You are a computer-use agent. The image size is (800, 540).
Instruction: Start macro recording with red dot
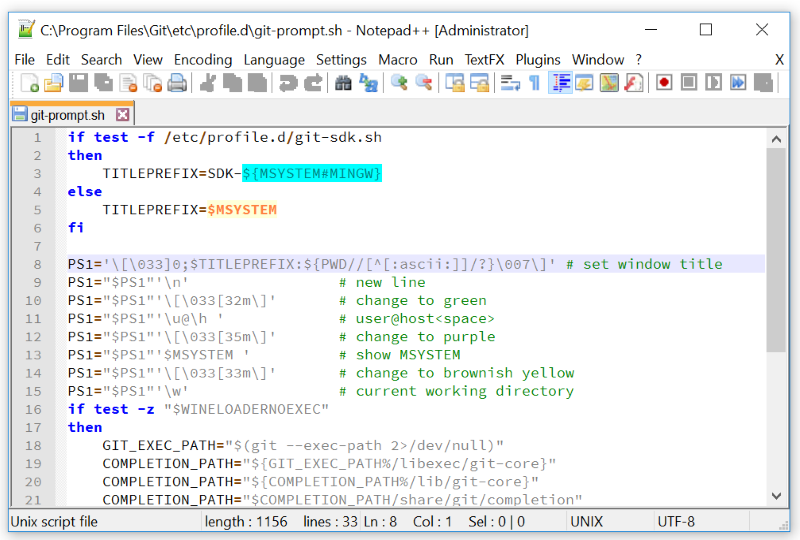pyautogui.click(x=664, y=83)
